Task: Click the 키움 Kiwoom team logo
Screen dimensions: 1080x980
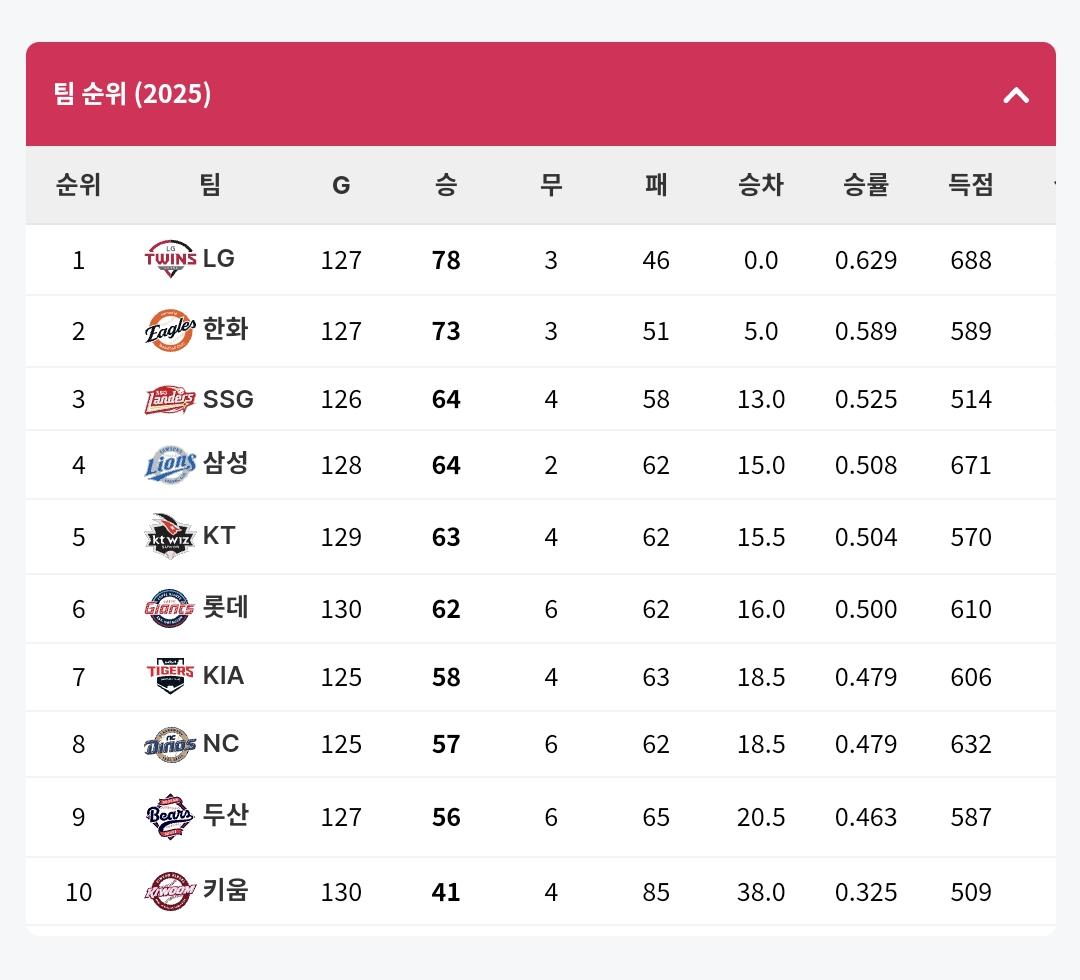Action: tap(170, 891)
